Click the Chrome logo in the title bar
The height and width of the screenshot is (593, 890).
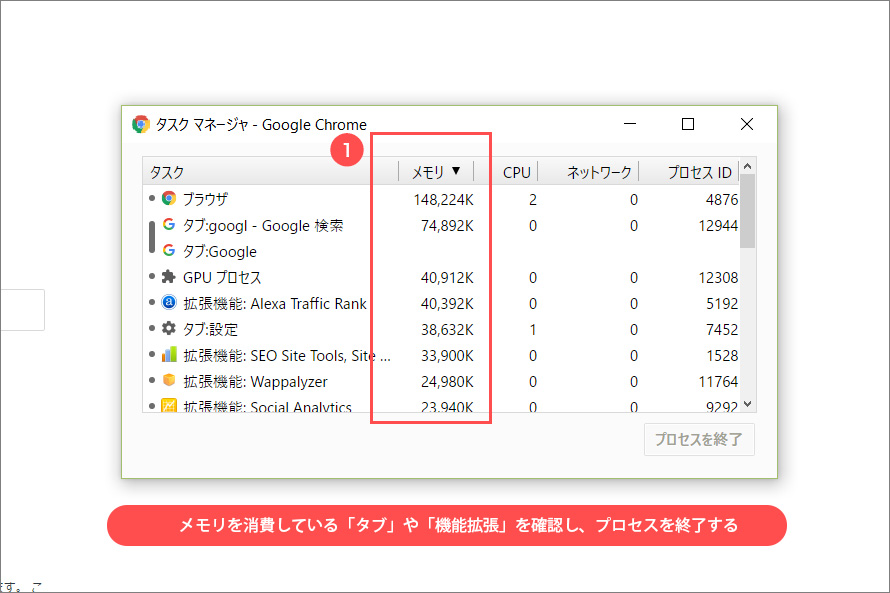coord(141,124)
